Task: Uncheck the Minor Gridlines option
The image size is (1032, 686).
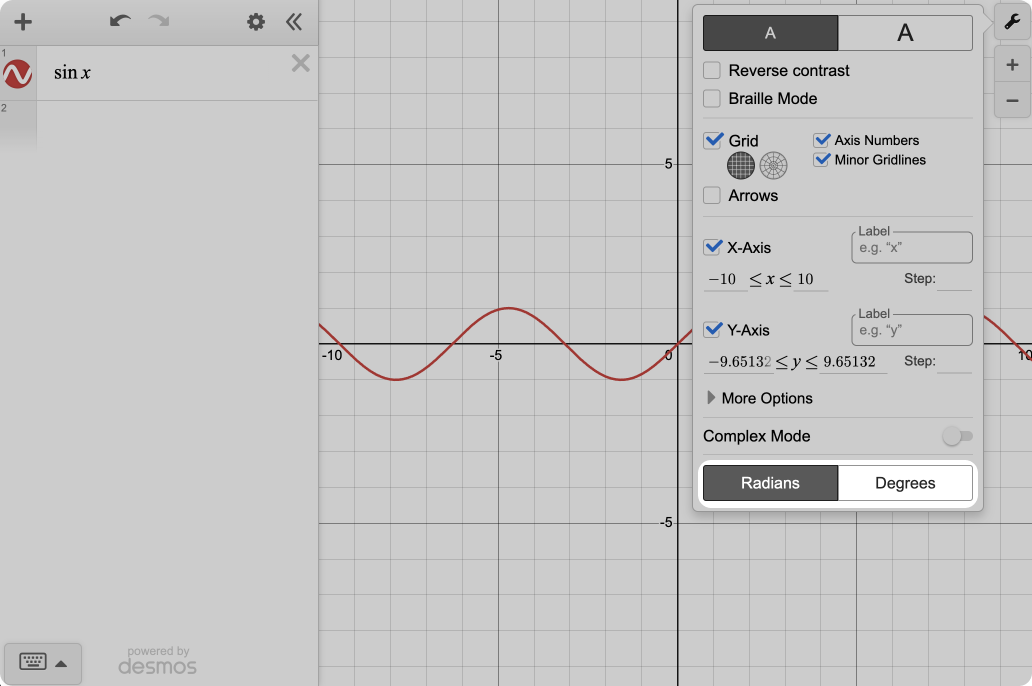Action: pos(822,160)
